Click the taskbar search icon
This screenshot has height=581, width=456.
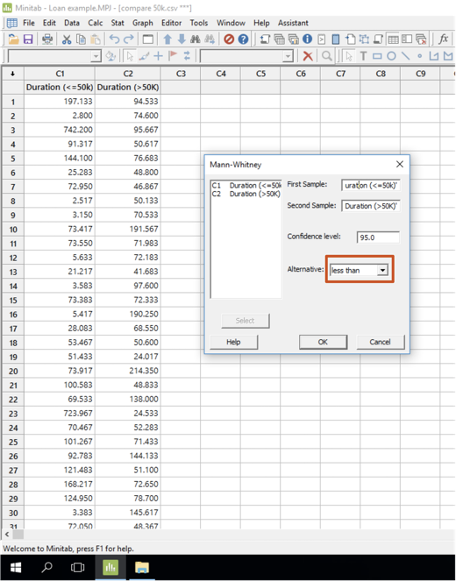point(47,567)
